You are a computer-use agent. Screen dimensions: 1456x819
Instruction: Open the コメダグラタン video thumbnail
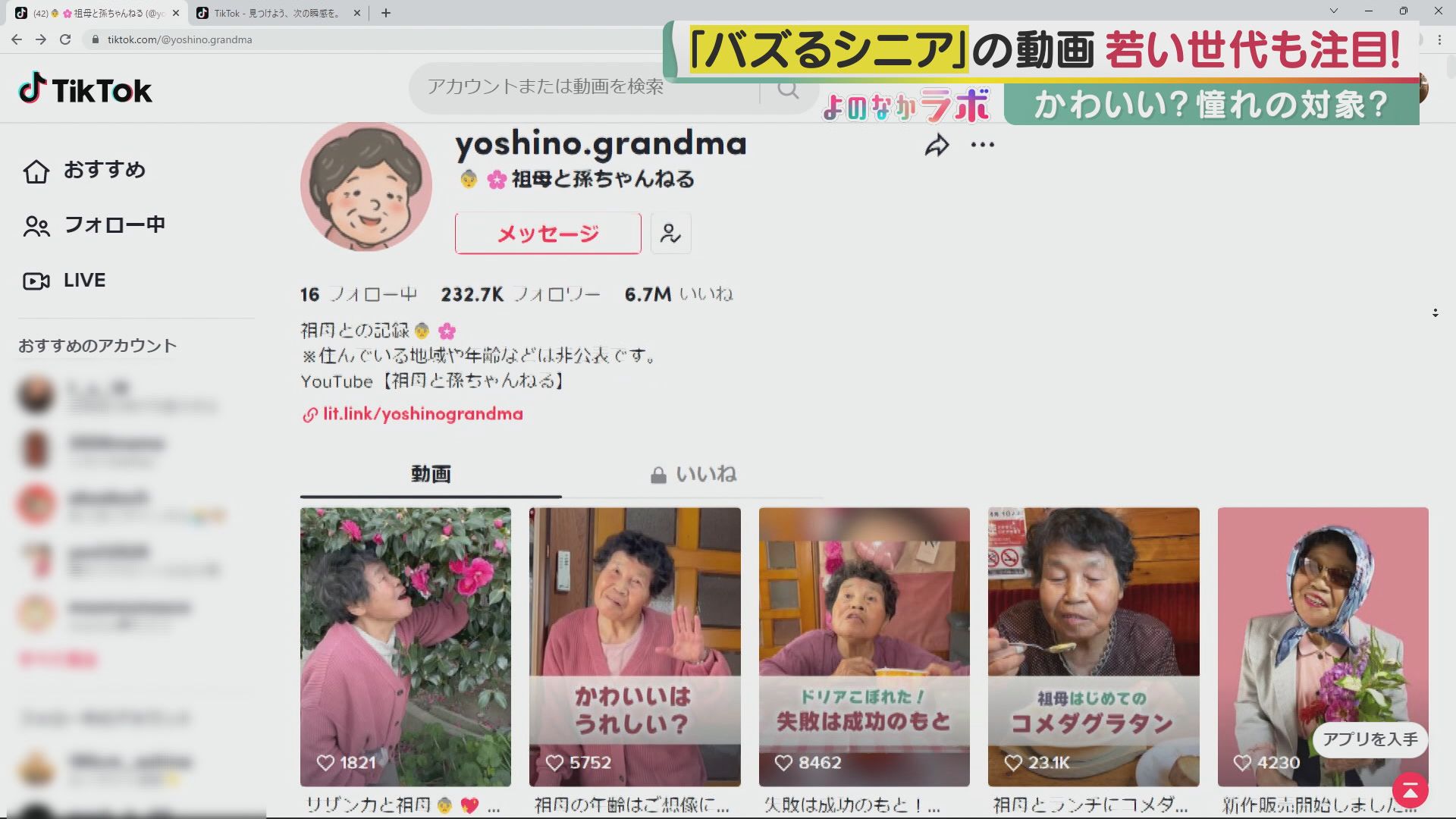coord(1093,646)
